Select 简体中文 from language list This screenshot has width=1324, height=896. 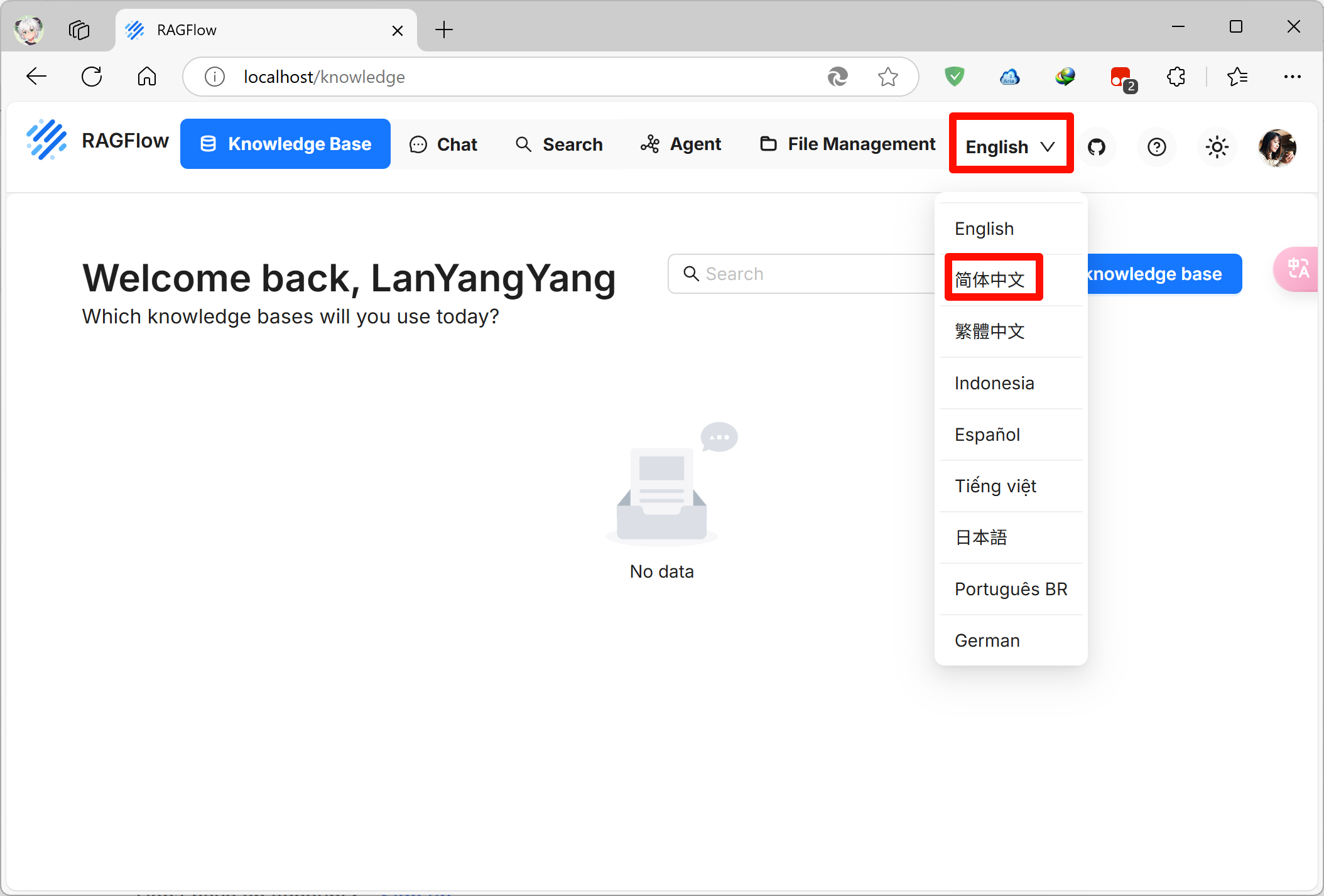(990, 279)
